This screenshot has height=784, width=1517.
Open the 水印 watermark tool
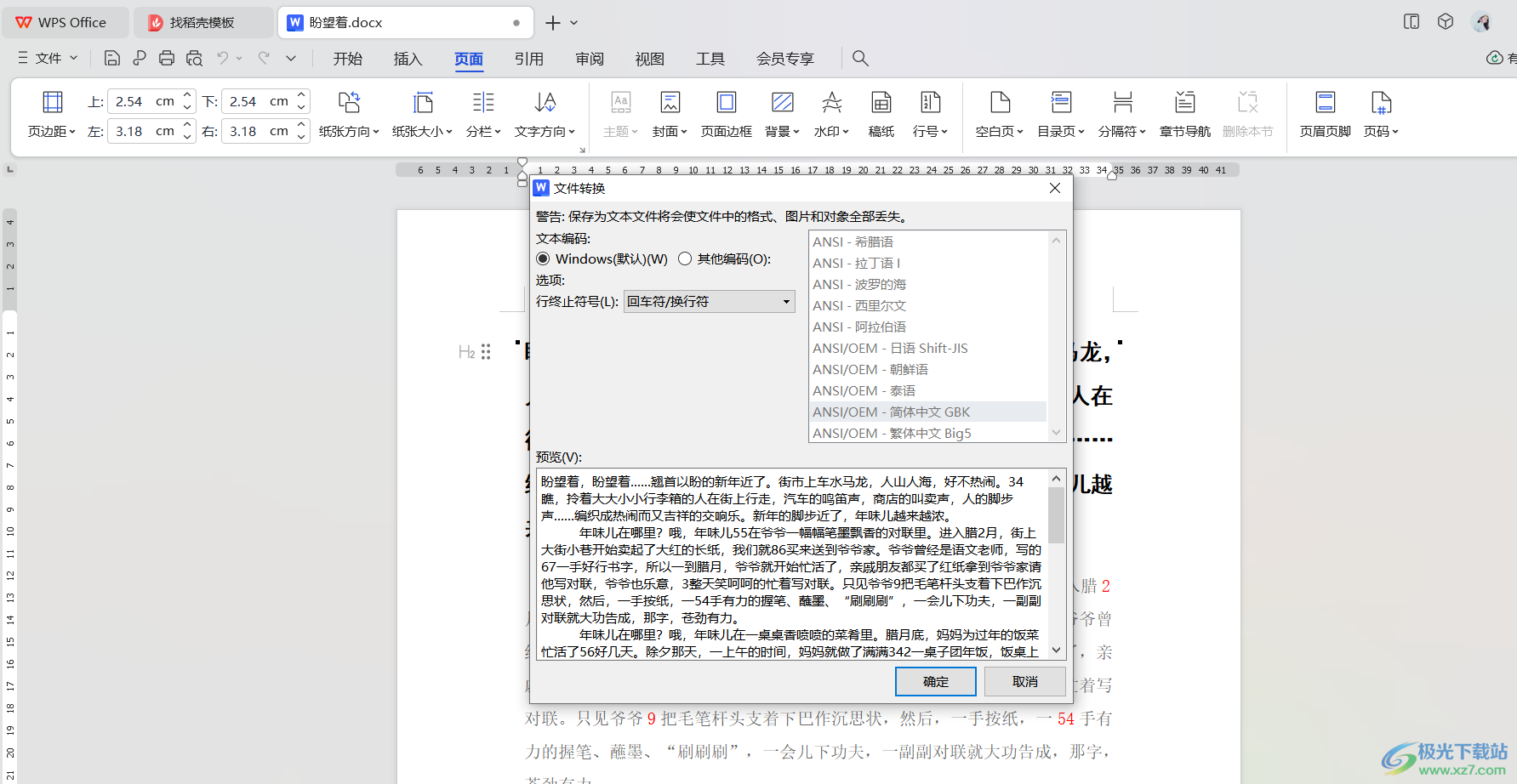[x=831, y=114]
